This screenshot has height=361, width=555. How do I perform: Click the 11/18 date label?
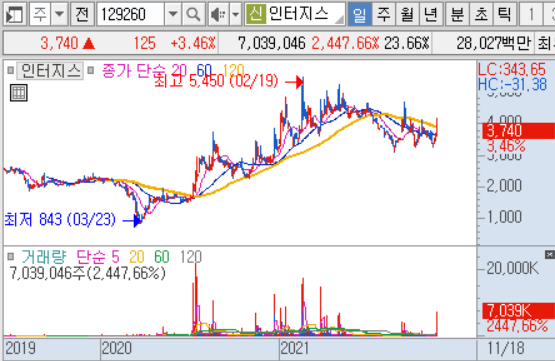click(x=506, y=349)
